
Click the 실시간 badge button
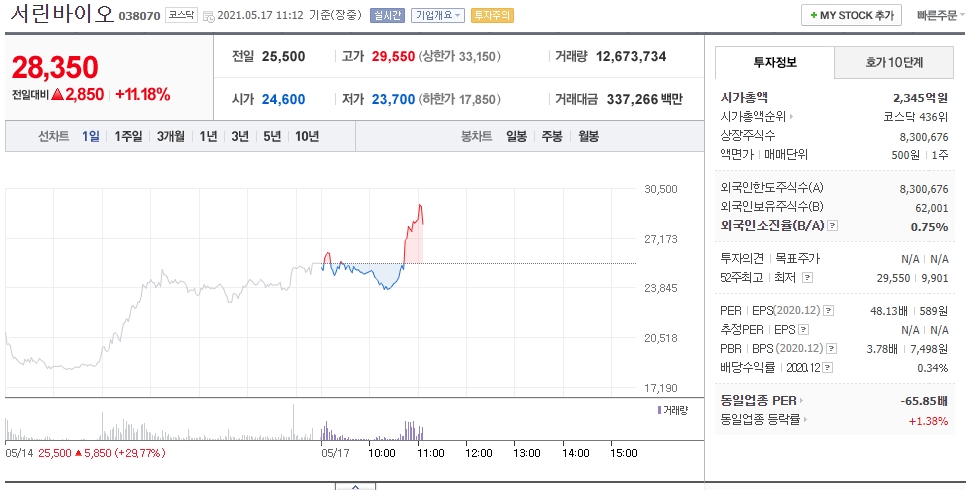pos(387,15)
